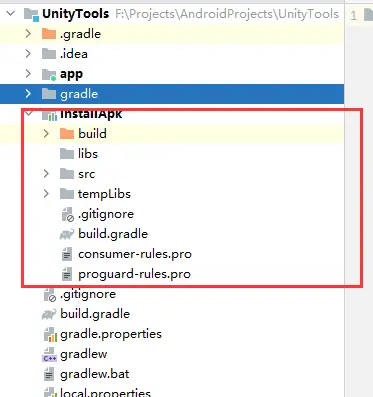
Task: Click the gradlew.bat file icon
Action: point(49,374)
